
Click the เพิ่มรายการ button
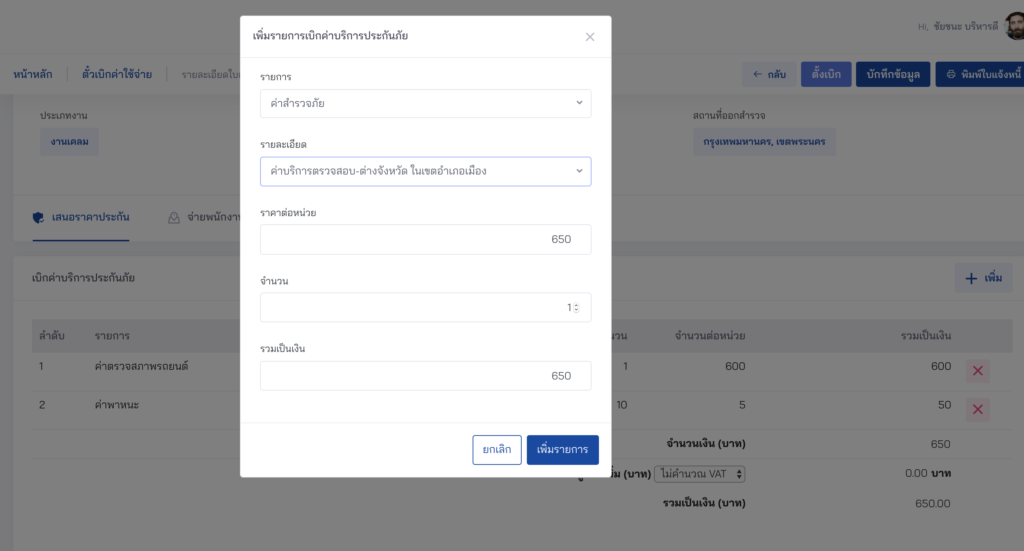pyautogui.click(x=562, y=450)
